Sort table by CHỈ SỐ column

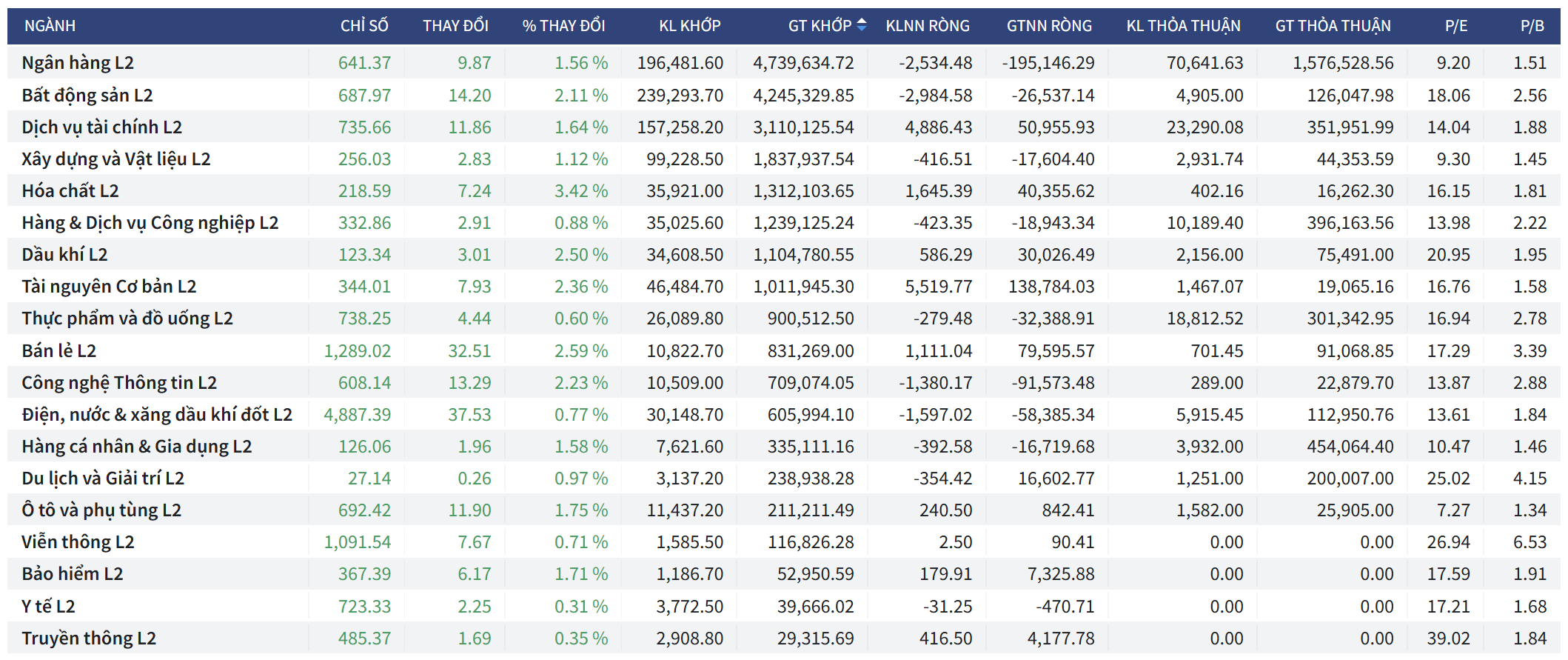coord(363,26)
